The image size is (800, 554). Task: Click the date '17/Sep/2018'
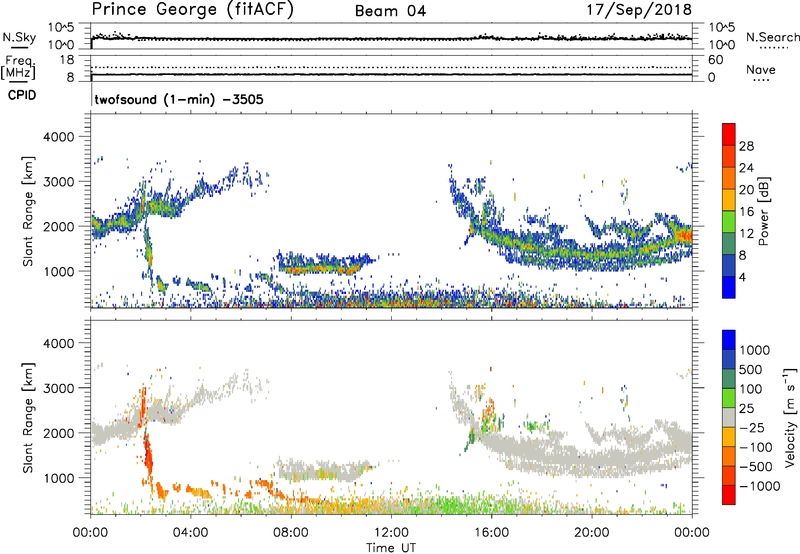point(639,10)
